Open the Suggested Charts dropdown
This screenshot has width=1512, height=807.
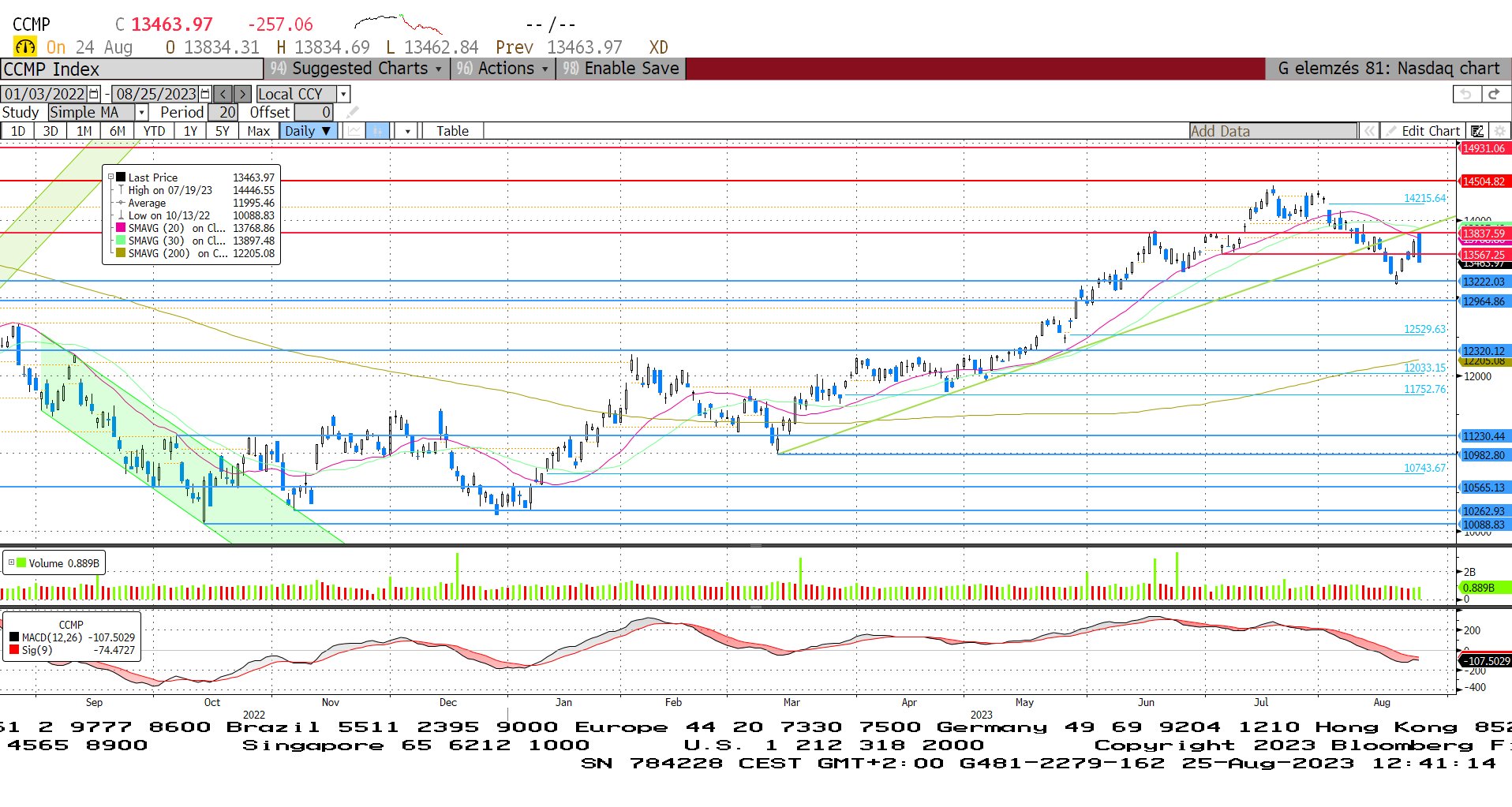pyautogui.click(x=357, y=69)
